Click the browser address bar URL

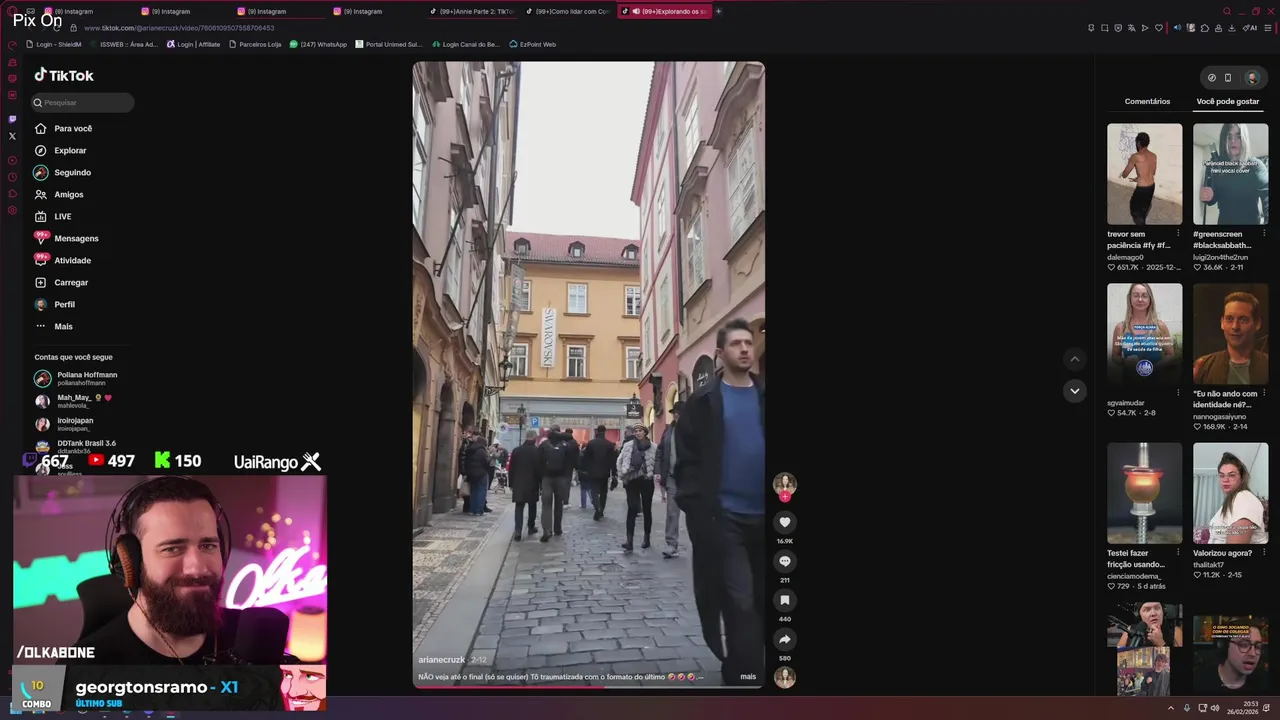pos(179,28)
